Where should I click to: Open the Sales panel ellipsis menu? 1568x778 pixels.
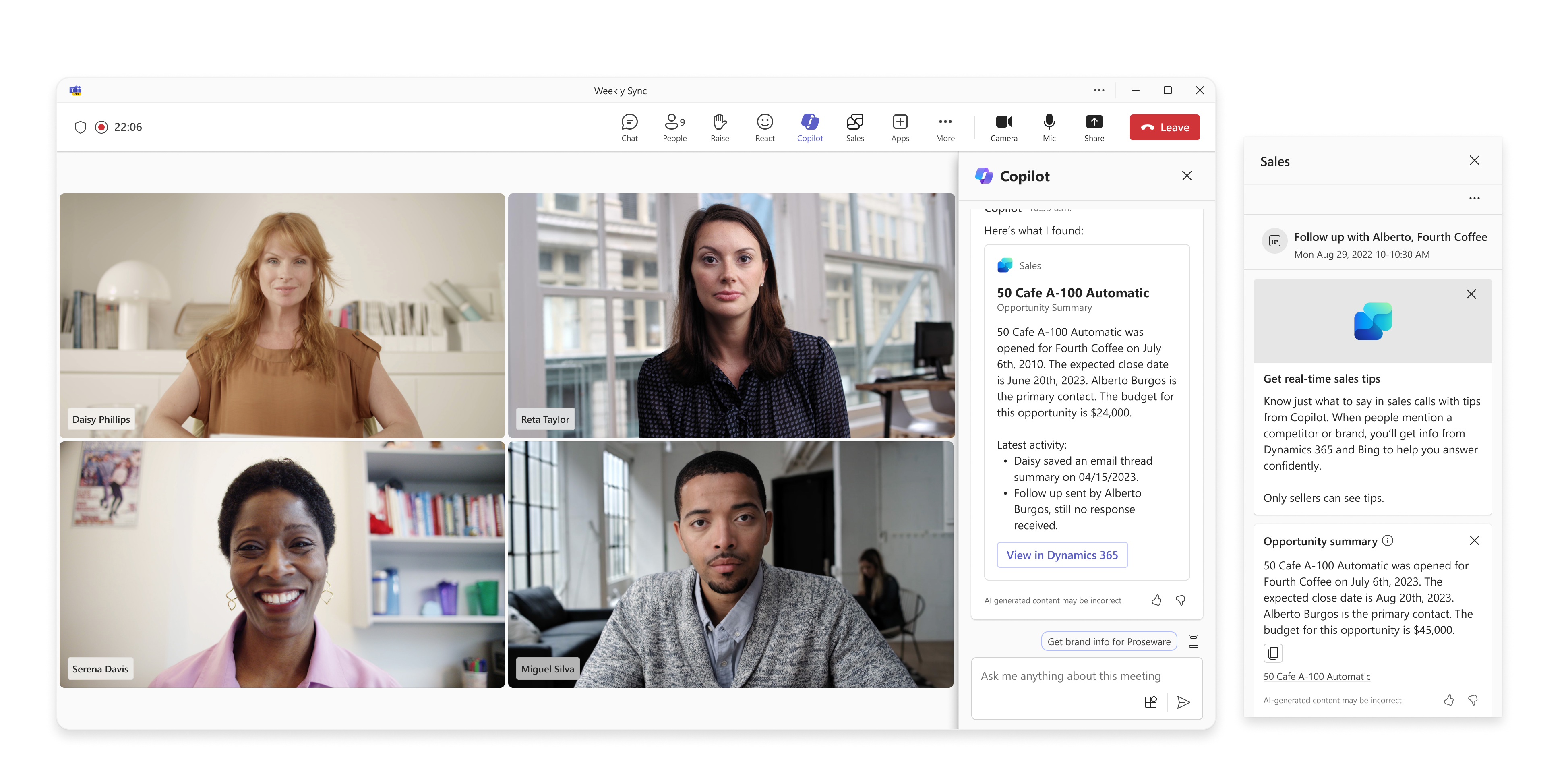(x=1474, y=199)
